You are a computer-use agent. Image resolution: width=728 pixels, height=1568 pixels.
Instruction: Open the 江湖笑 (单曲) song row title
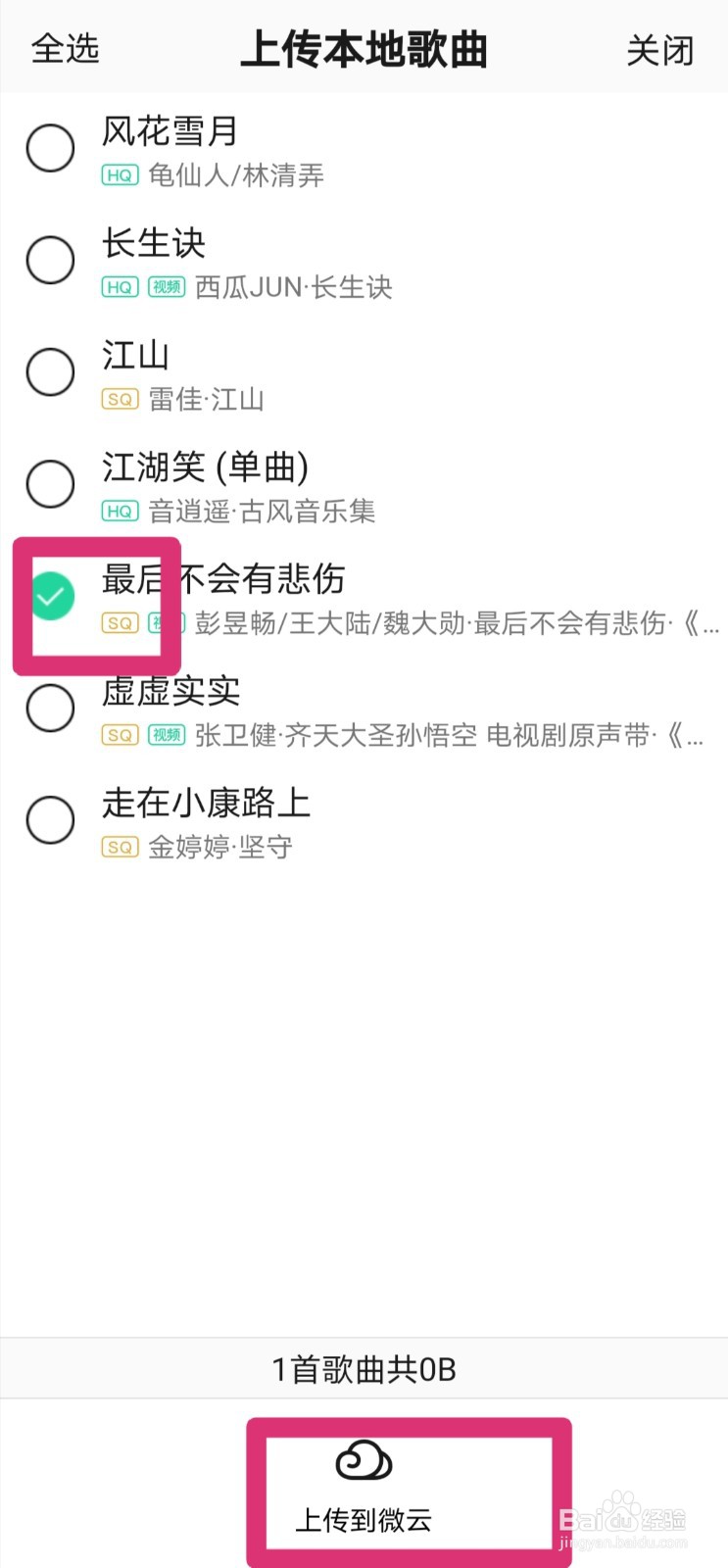(x=206, y=467)
